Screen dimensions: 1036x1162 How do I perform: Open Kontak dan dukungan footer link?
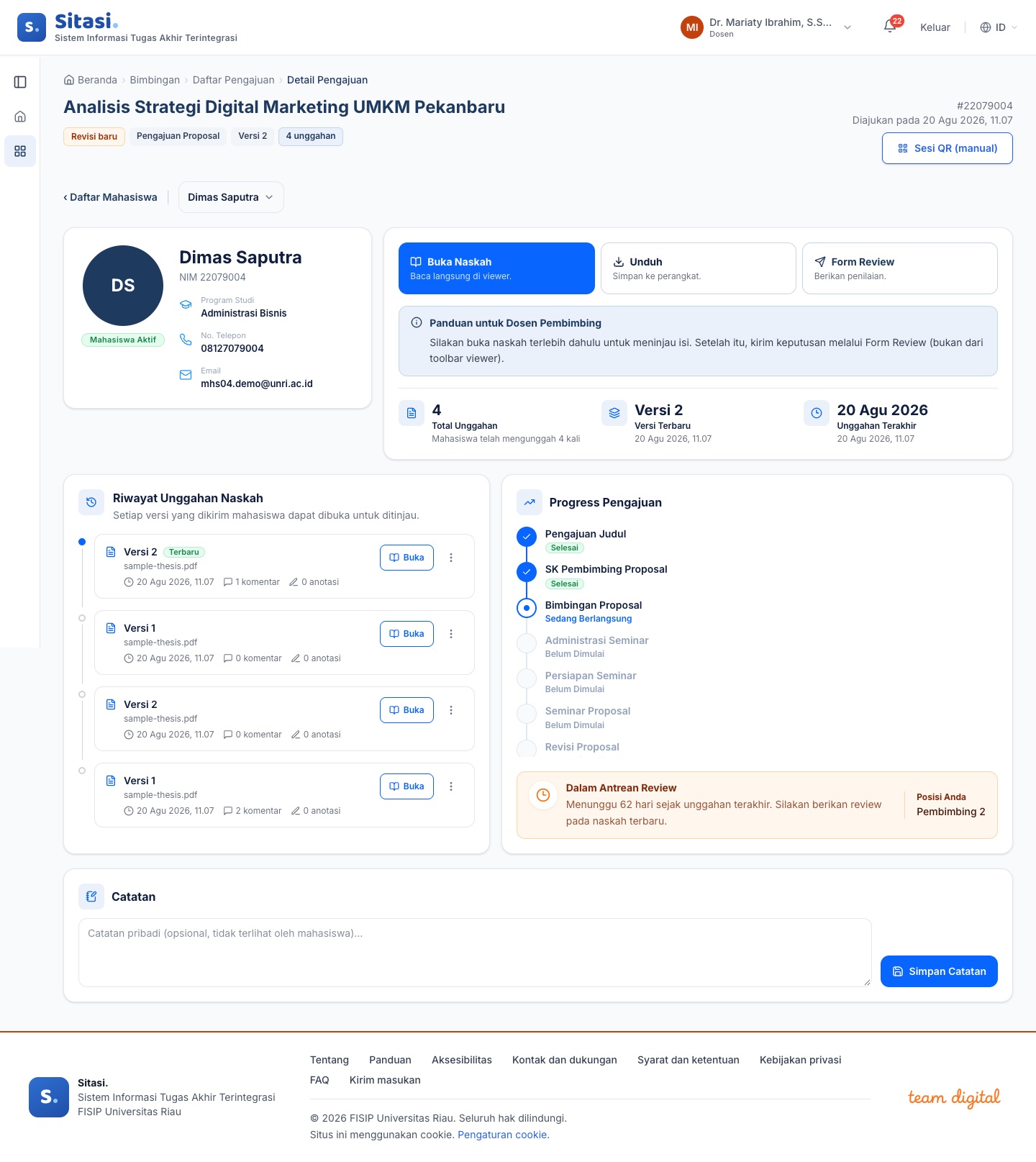point(565,1060)
